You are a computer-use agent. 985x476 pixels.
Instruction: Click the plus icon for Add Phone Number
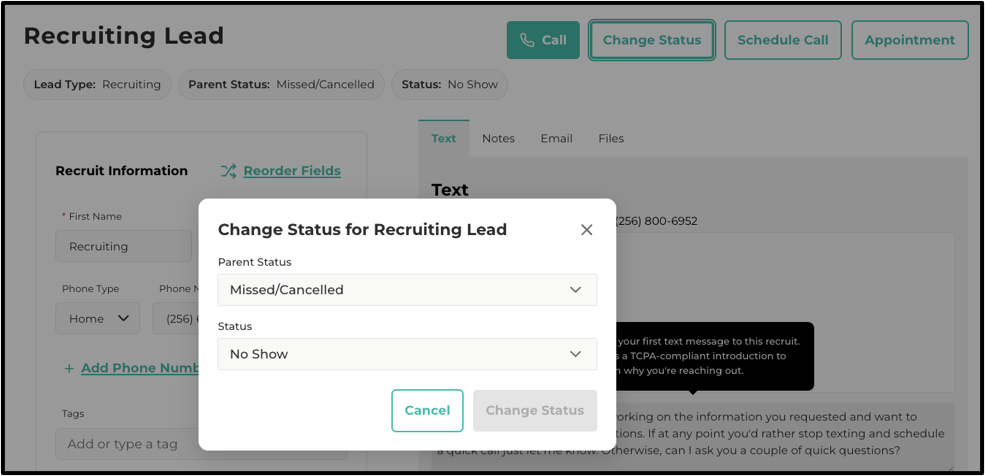[x=69, y=368]
